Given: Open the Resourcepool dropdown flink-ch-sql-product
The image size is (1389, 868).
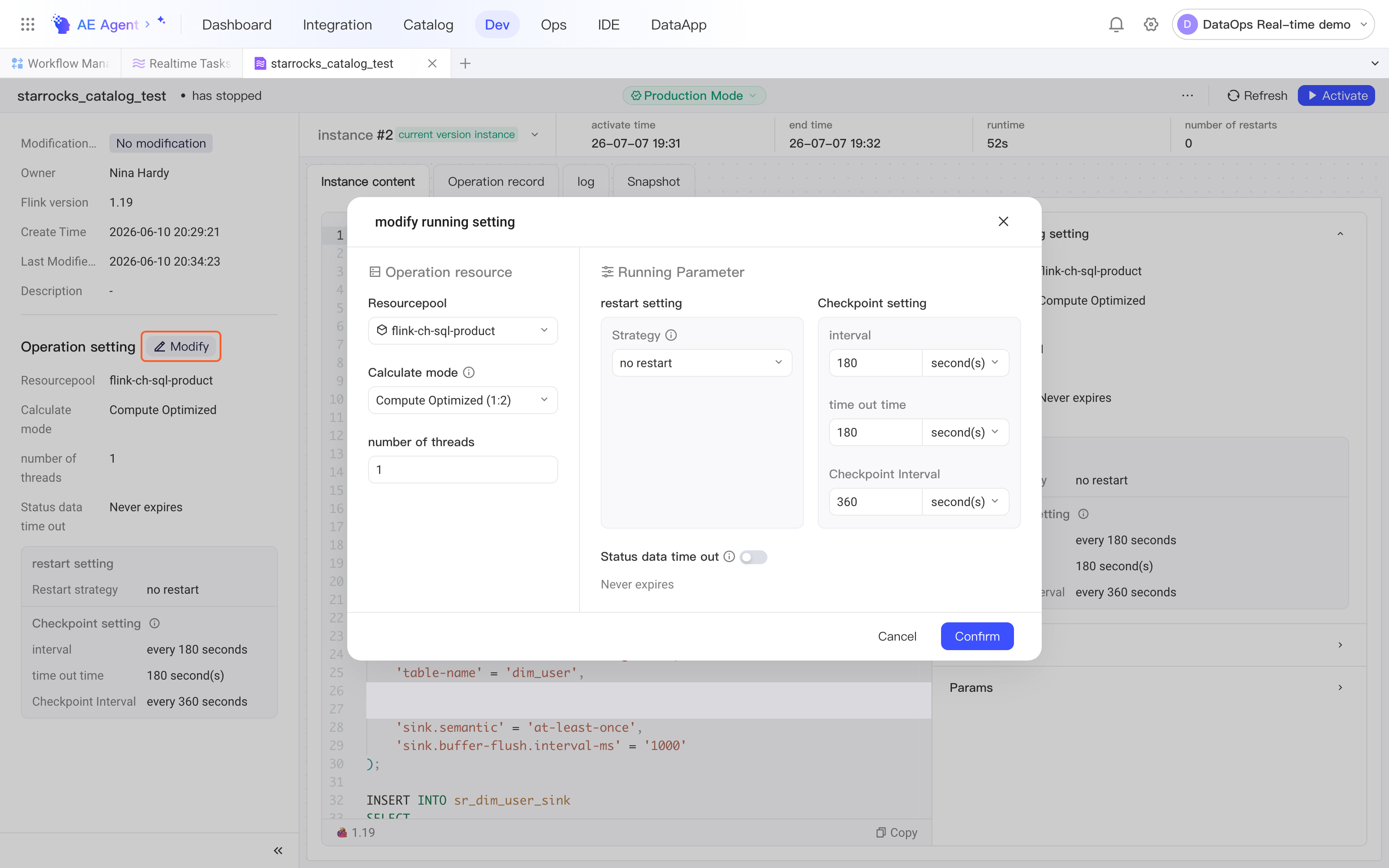Looking at the screenshot, I should coord(463,331).
